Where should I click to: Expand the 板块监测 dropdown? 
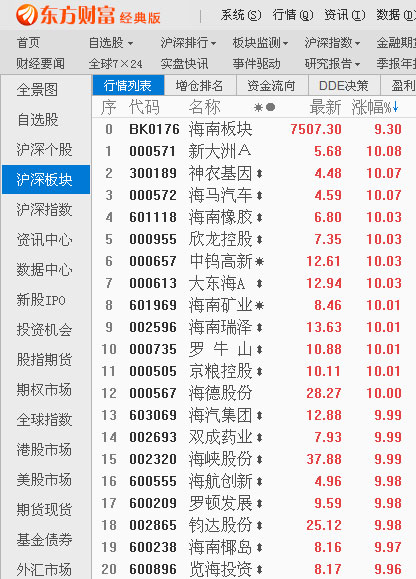pyautogui.click(x=261, y=43)
